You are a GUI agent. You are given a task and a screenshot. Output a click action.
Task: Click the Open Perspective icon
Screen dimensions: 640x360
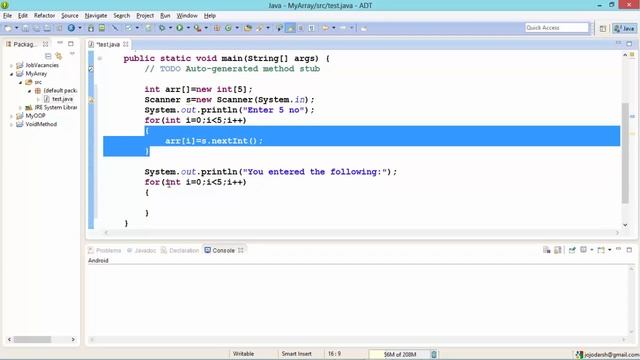pos(603,29)
